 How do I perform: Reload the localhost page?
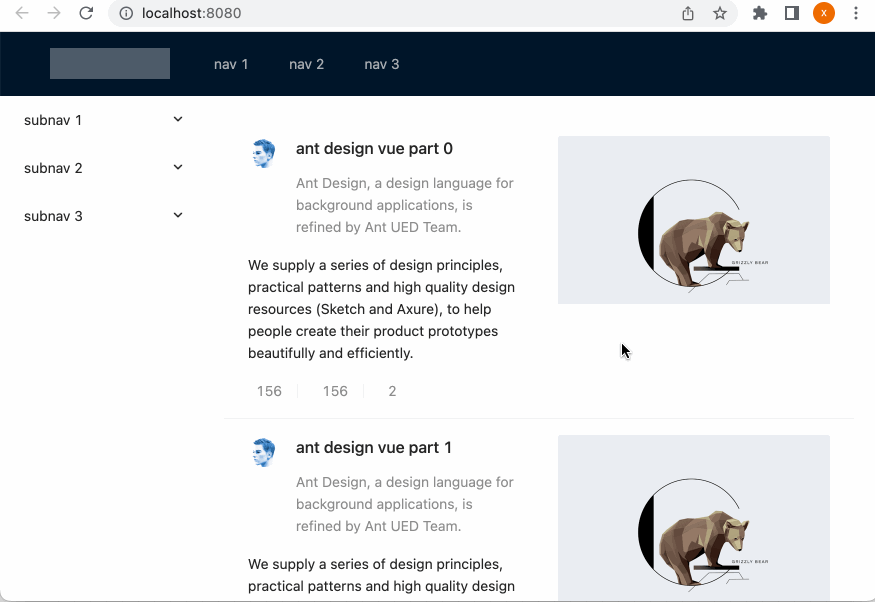coord(86,13)
